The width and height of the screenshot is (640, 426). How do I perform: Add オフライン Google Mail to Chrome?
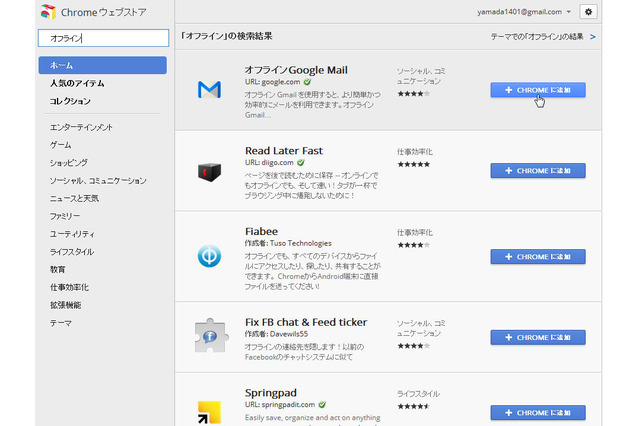(x=538, y=90)
